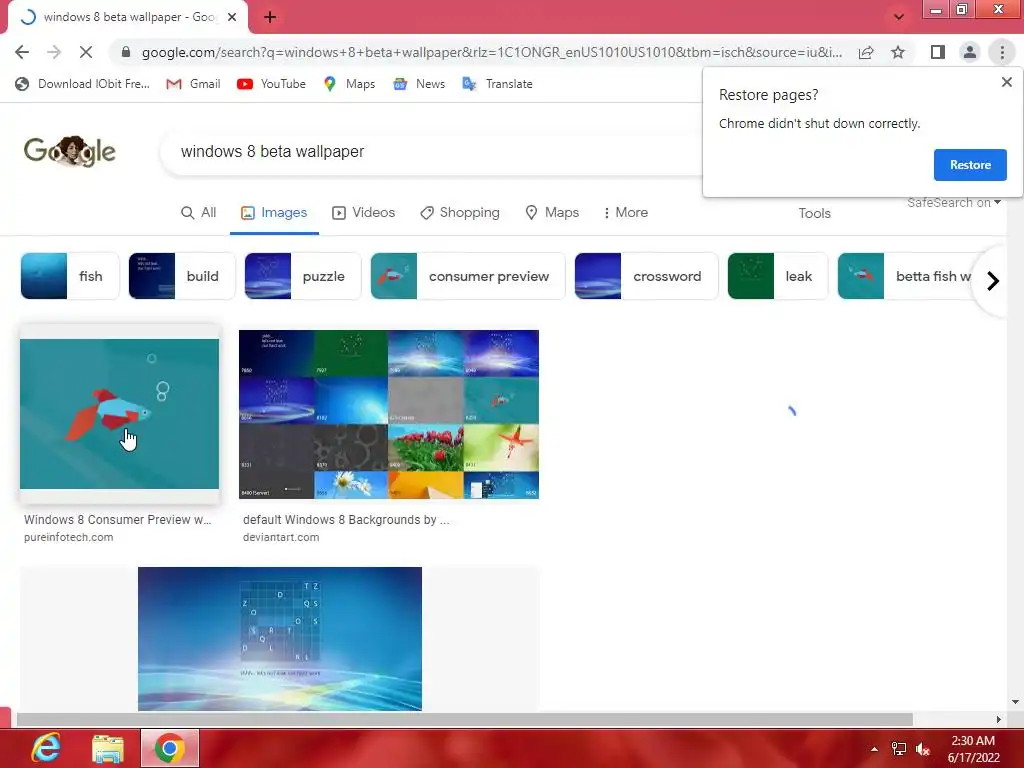The image size is (1024, 768).
Task: Switch to the Shopping tab
Action: pyautogui.click(x=460, y=213)
